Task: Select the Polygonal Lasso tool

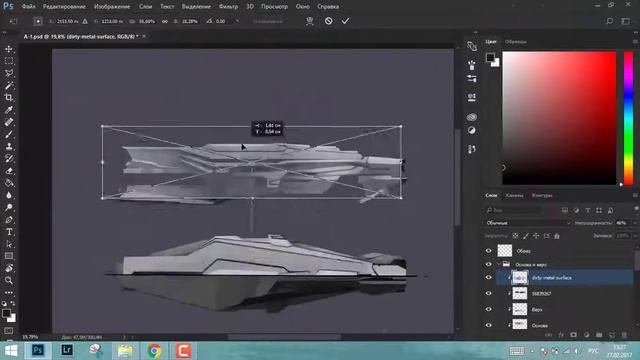Action: tap(9, 73)
